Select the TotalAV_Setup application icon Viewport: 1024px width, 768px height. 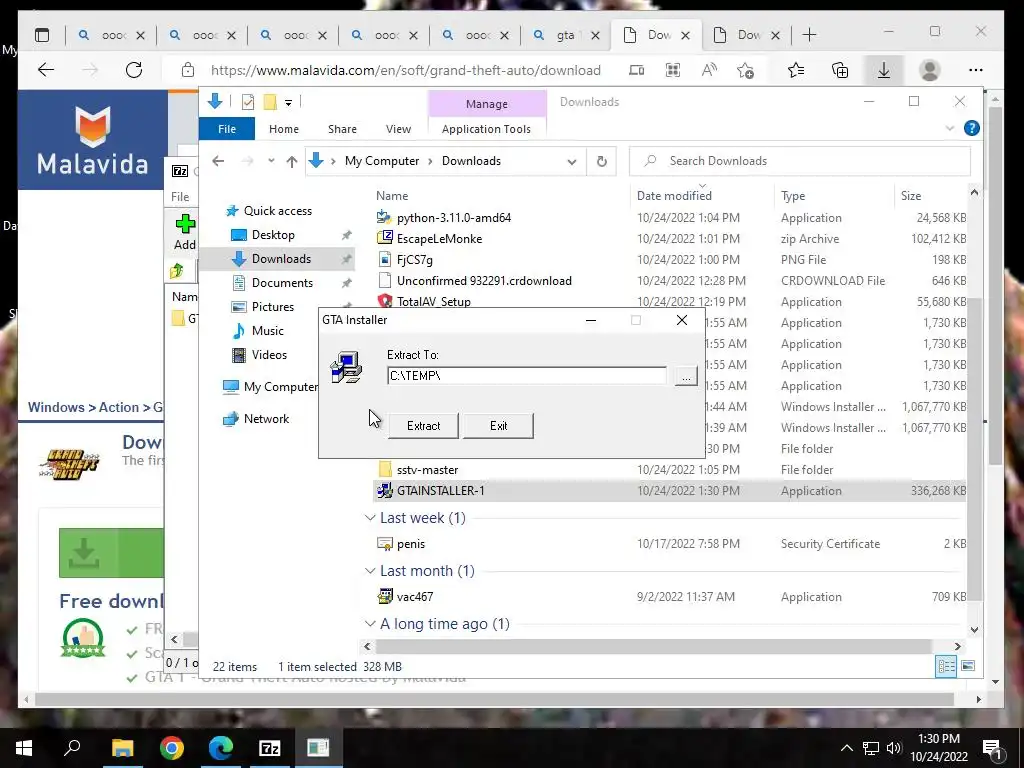(385, 301)
